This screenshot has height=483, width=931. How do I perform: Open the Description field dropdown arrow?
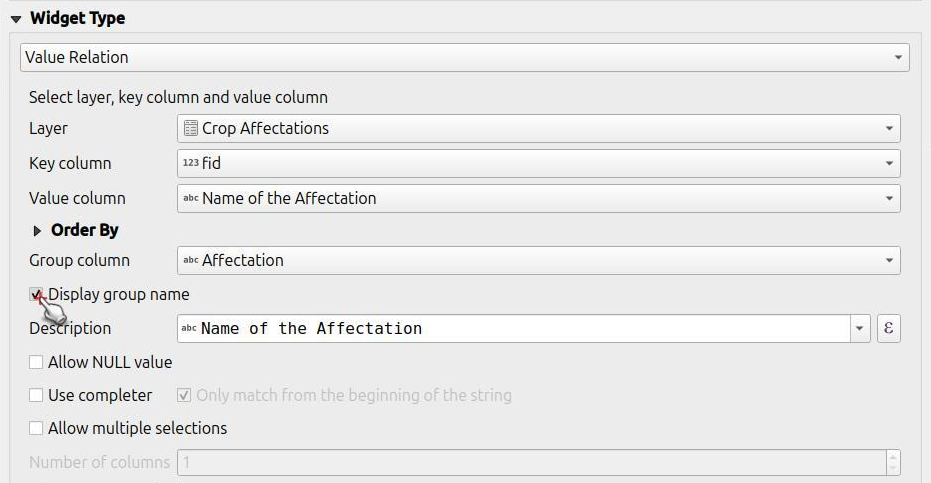[x=860, y=329]
